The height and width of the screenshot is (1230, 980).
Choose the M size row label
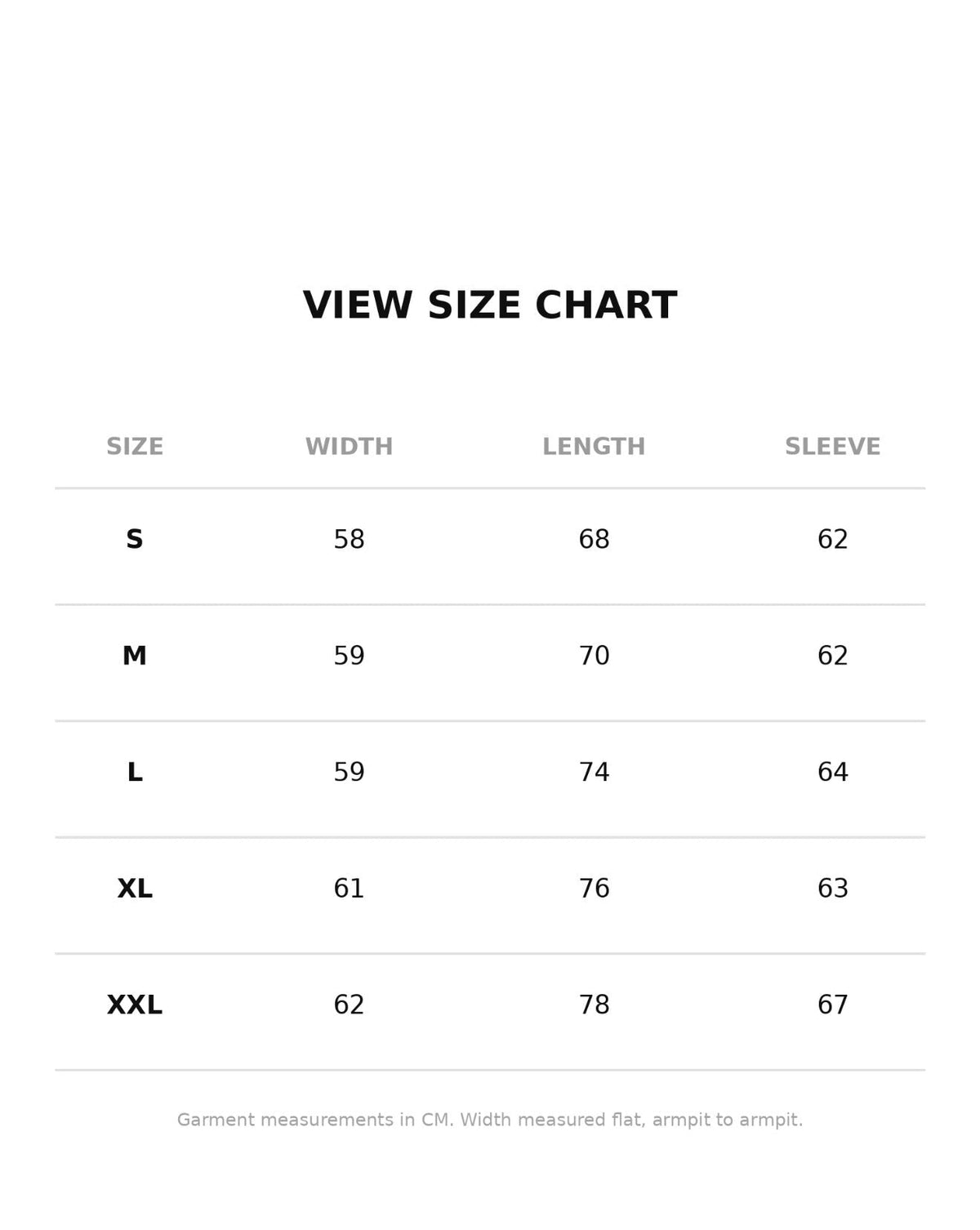[x=135, y=656]
